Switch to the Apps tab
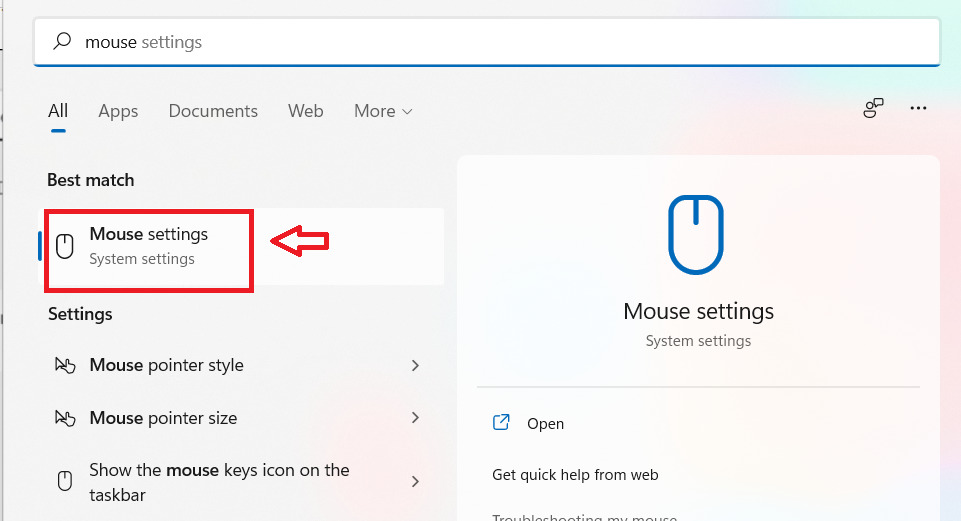 tap(118, 111)
